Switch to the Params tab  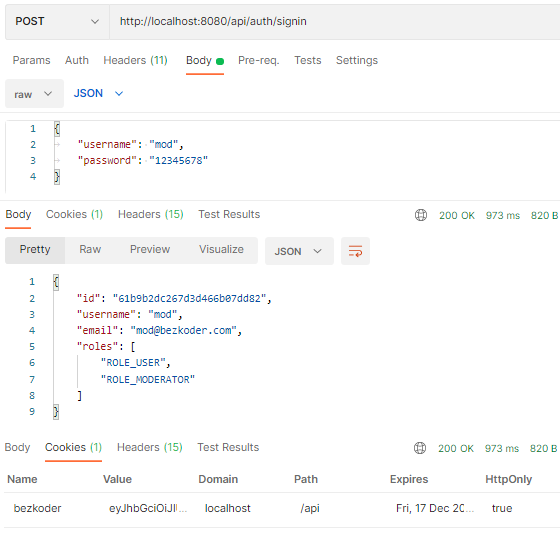(x=31, y=60)
